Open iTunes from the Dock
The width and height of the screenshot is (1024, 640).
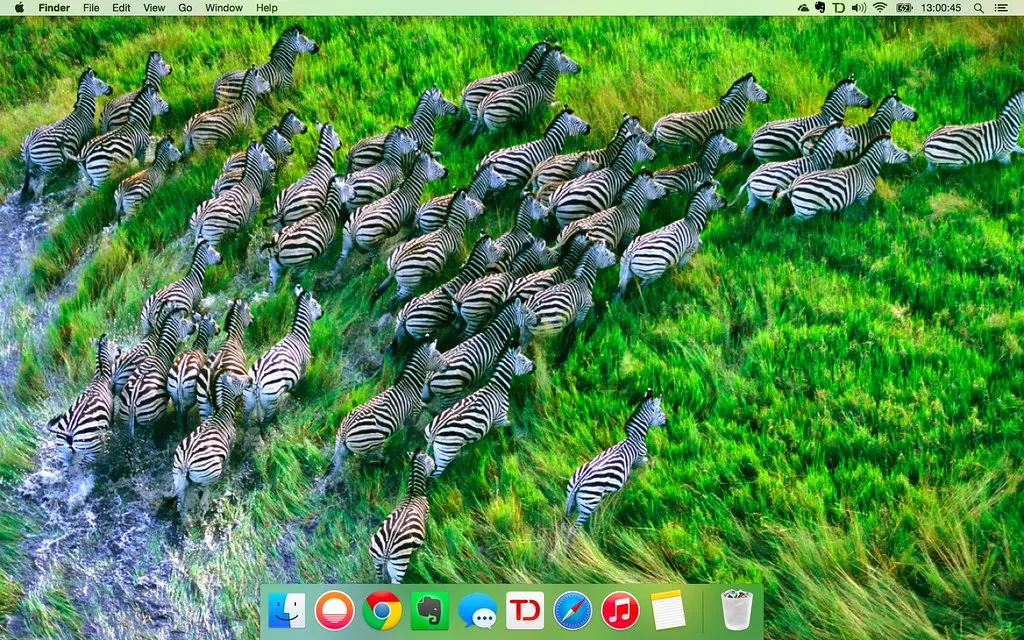(620, 611)
